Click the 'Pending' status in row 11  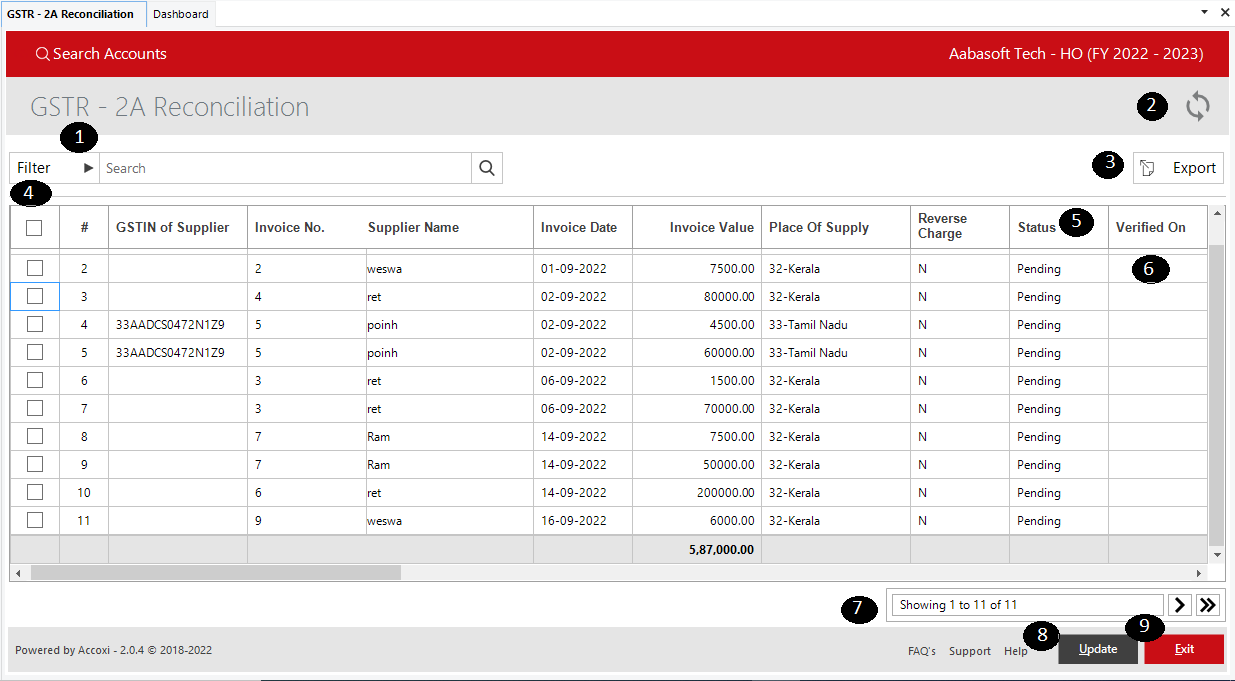point(1039,521)
